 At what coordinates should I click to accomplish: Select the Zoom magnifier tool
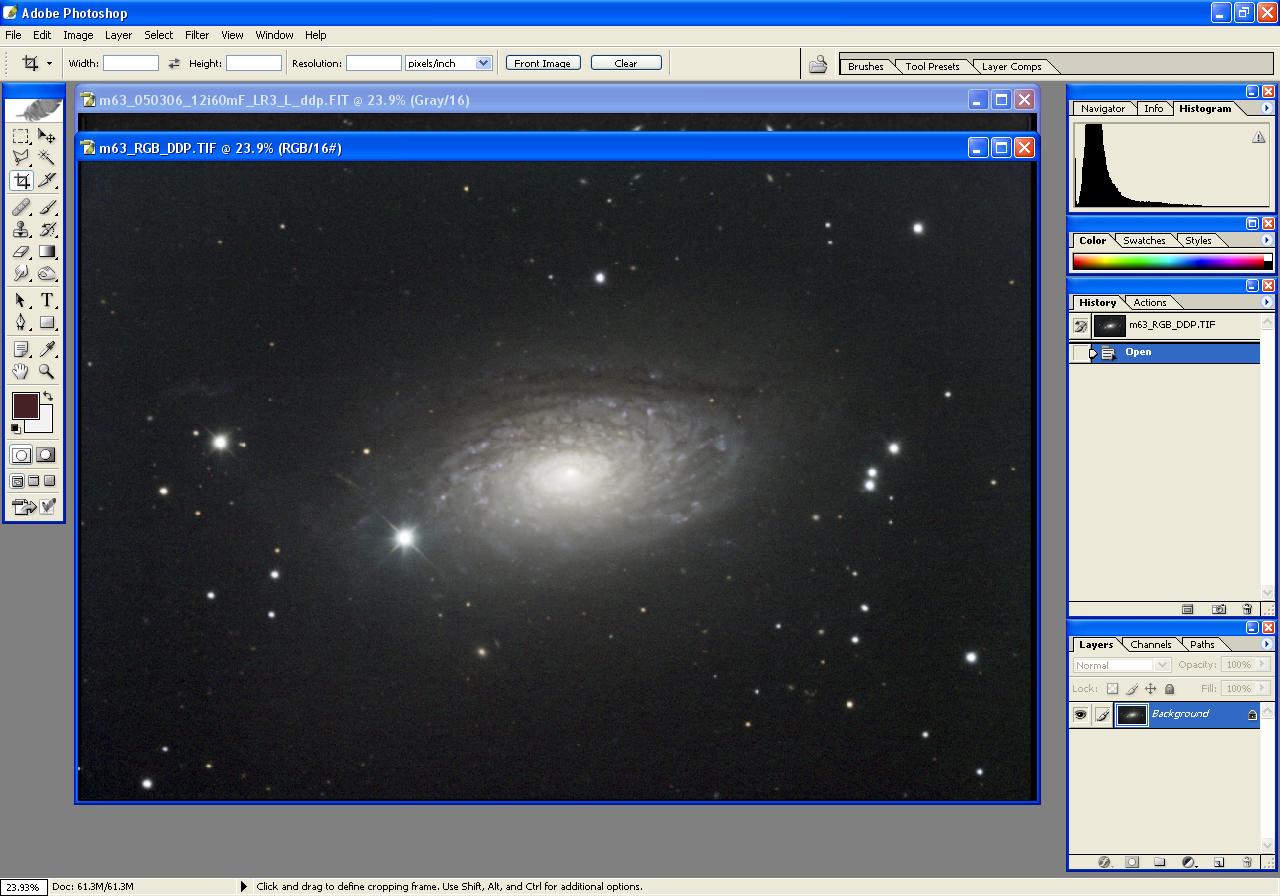coord(47,371)
